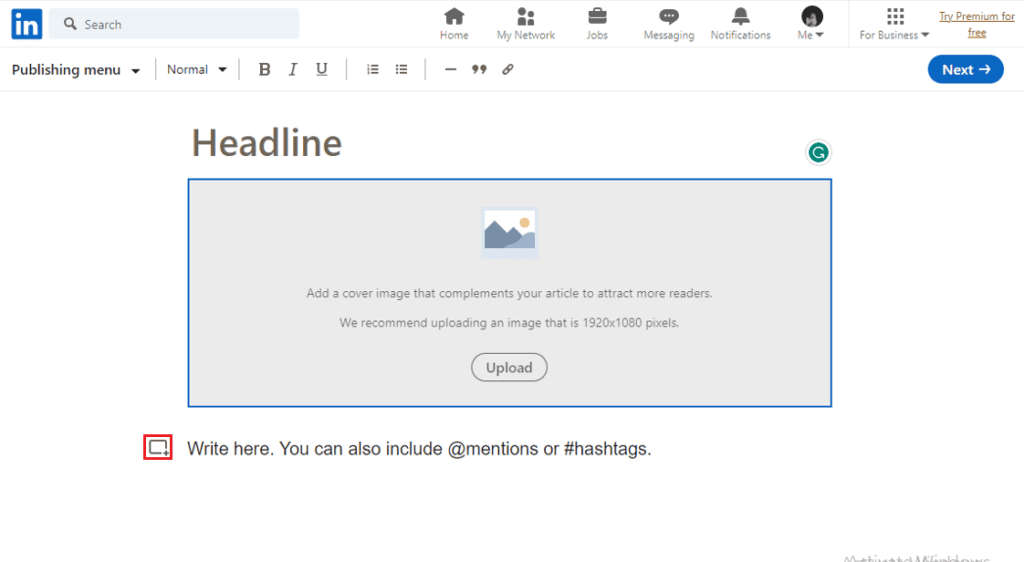
Task: Click the add media icon beside text
Action: click(158, 448)
